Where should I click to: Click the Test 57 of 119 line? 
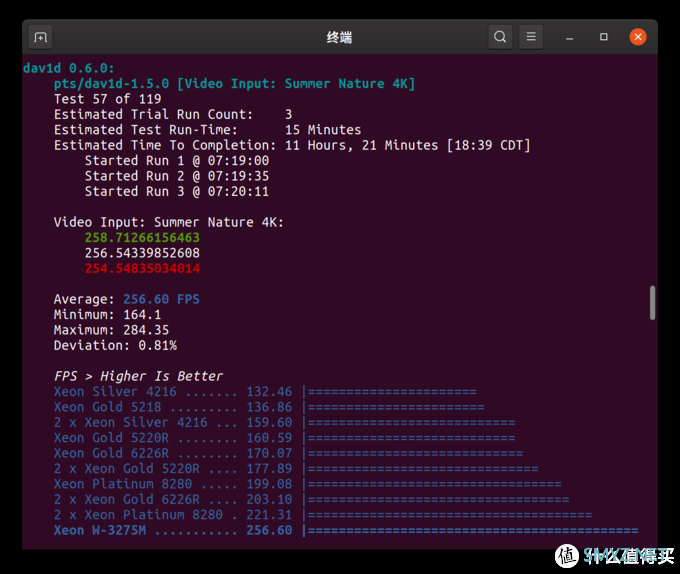(108, 99)
